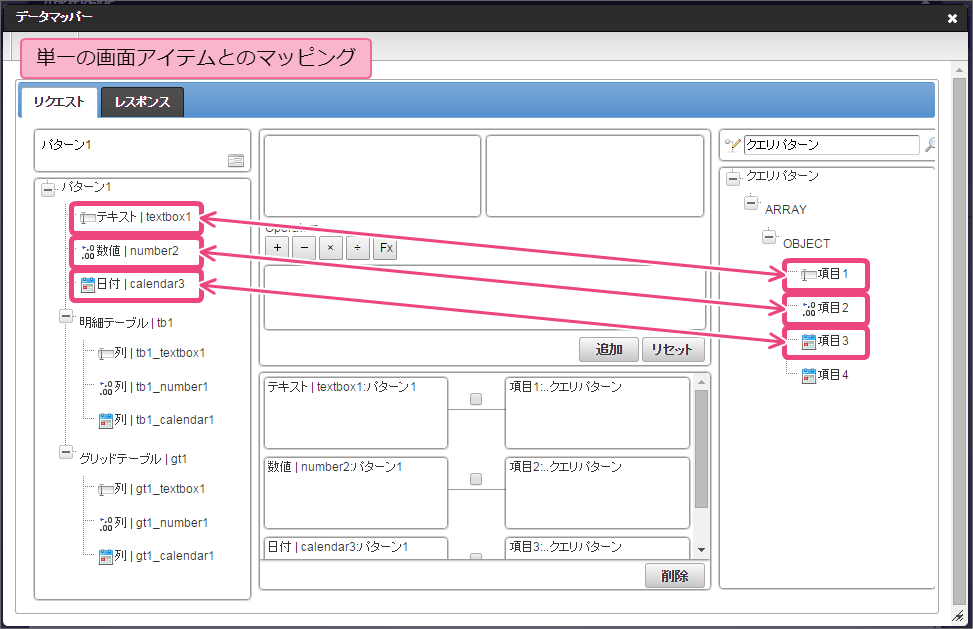Open the Fx function button

pyautogui.click(x=385, y=248)
